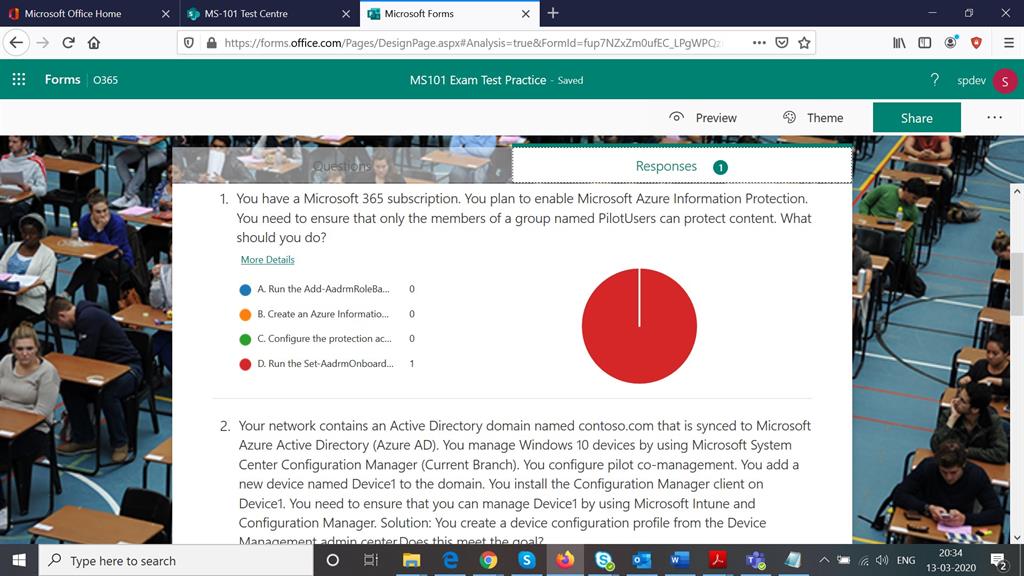Click the red pie chart

639,326
